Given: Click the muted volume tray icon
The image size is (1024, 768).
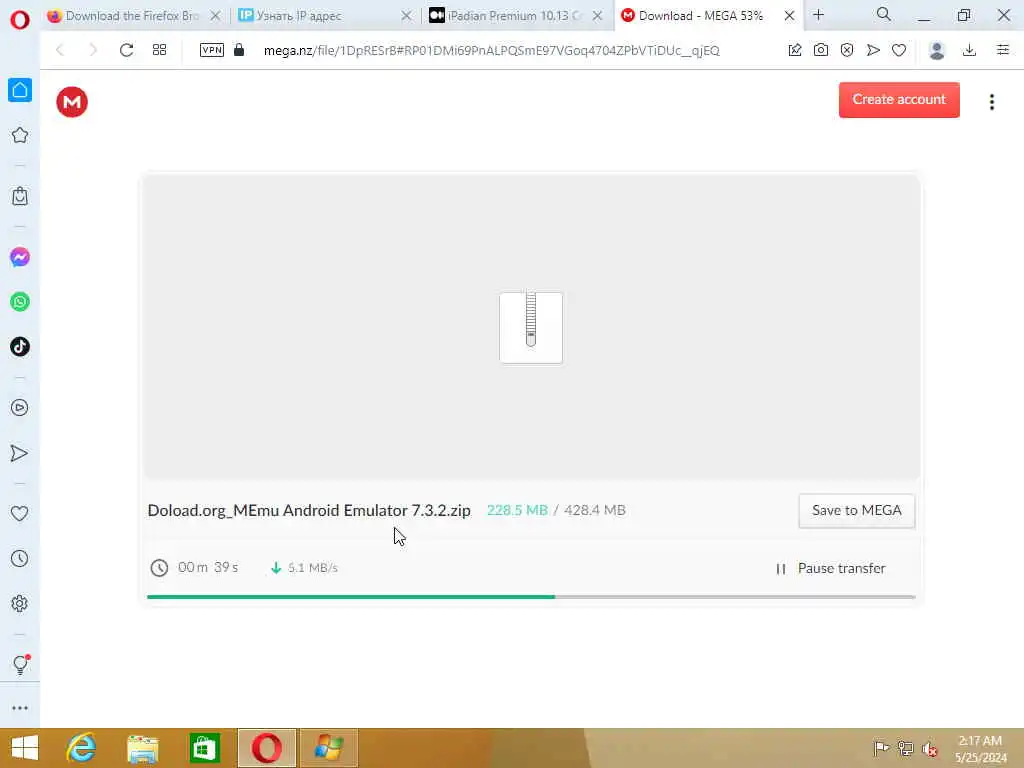Looking at the screenshot, I should click(x=929, y=748).
